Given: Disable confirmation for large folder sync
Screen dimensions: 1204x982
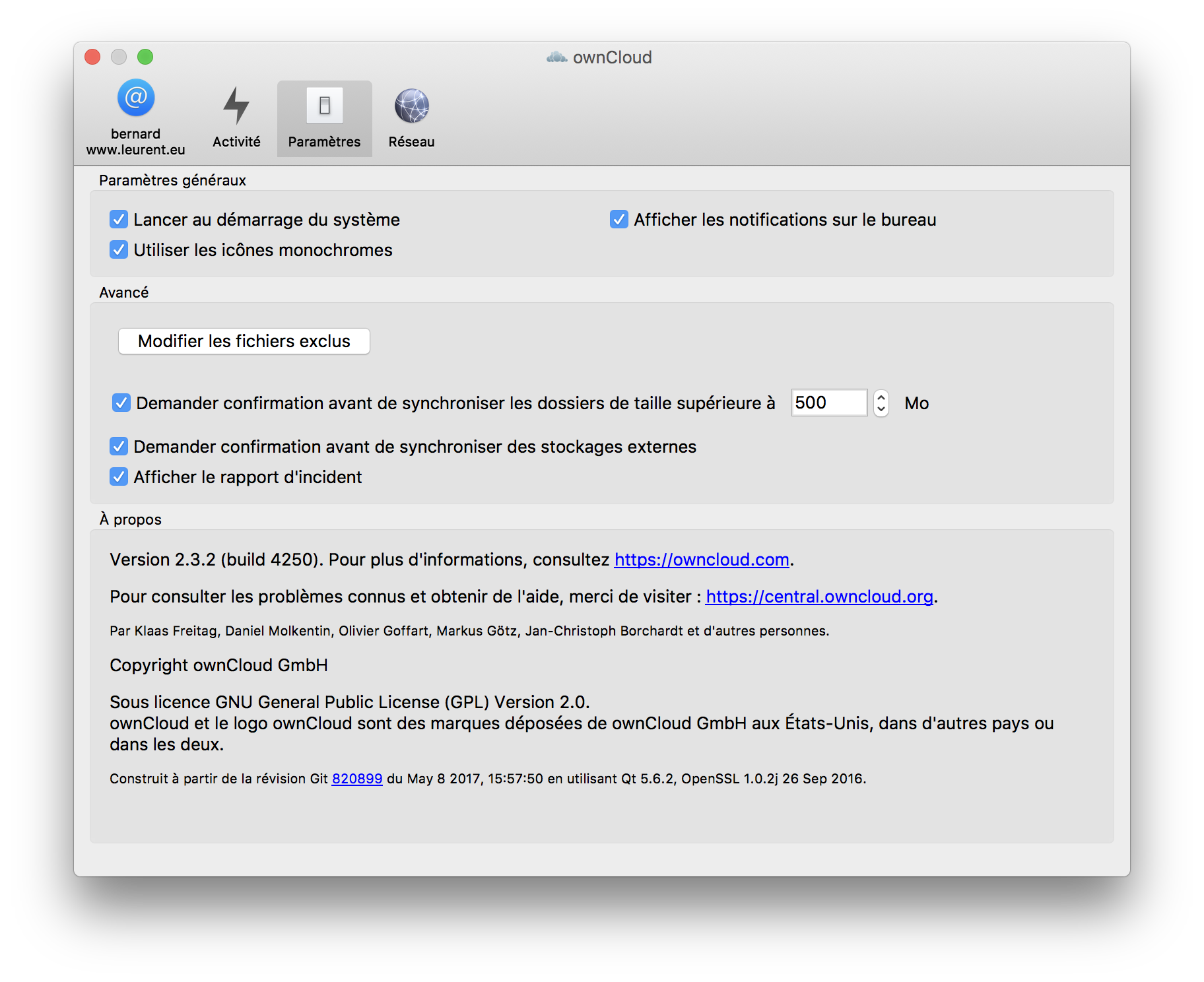Looking at the screenshot, I should (121, 403).
